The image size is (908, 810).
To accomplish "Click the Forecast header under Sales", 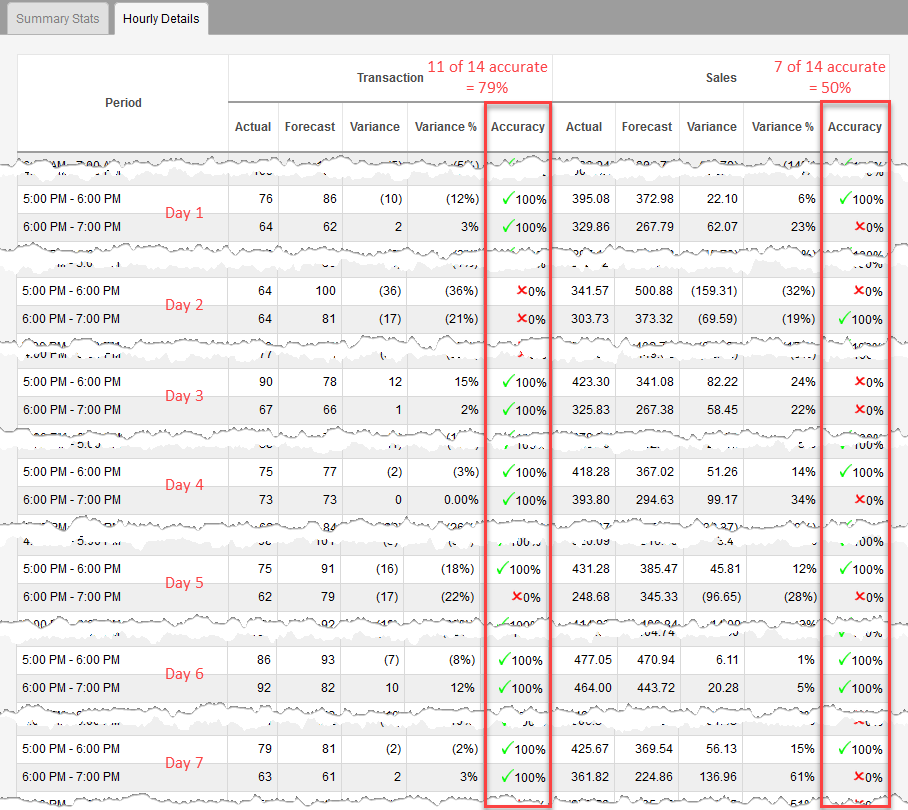I will click(647, 127).
